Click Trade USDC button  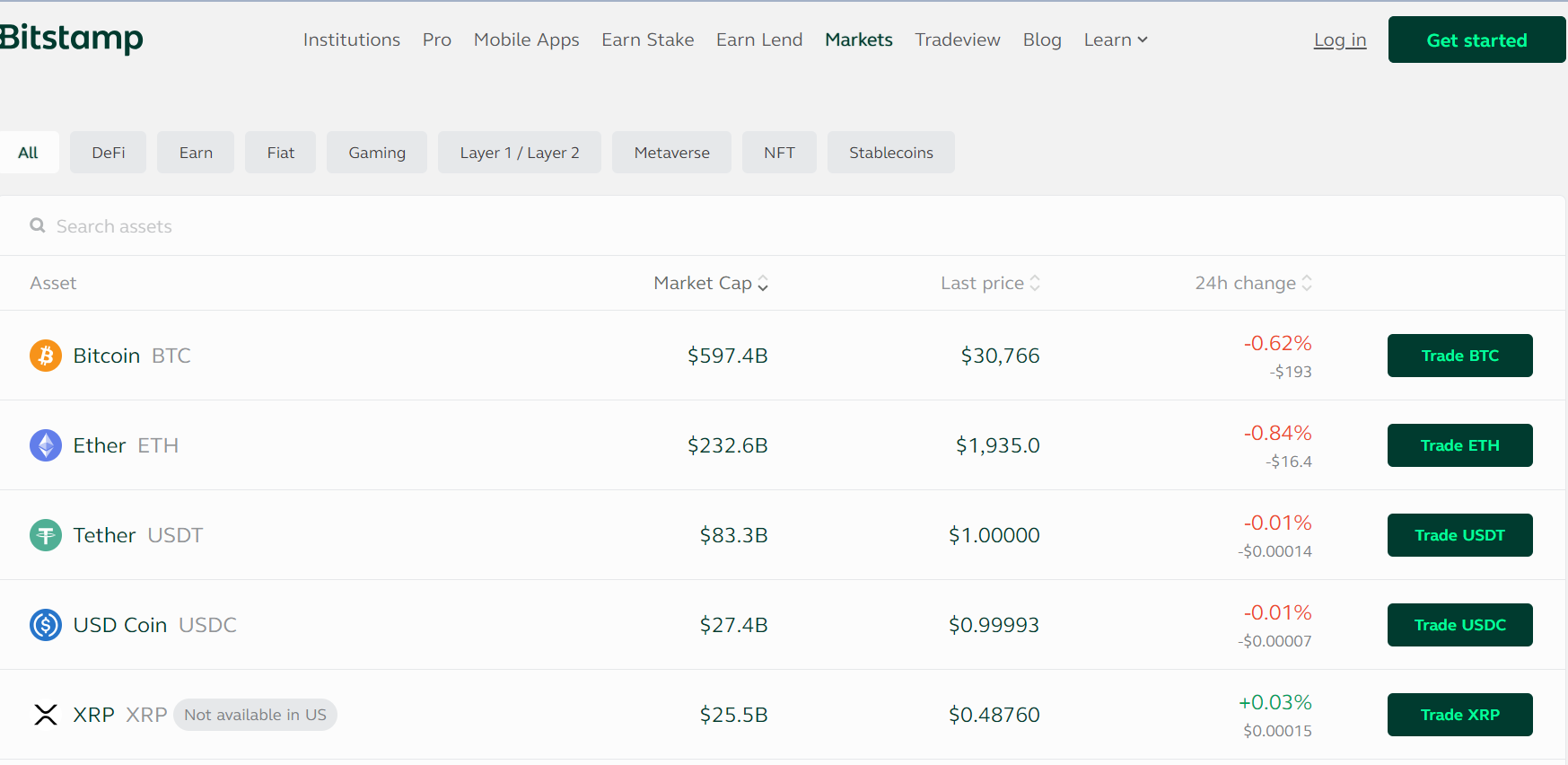click(1460, 625)
